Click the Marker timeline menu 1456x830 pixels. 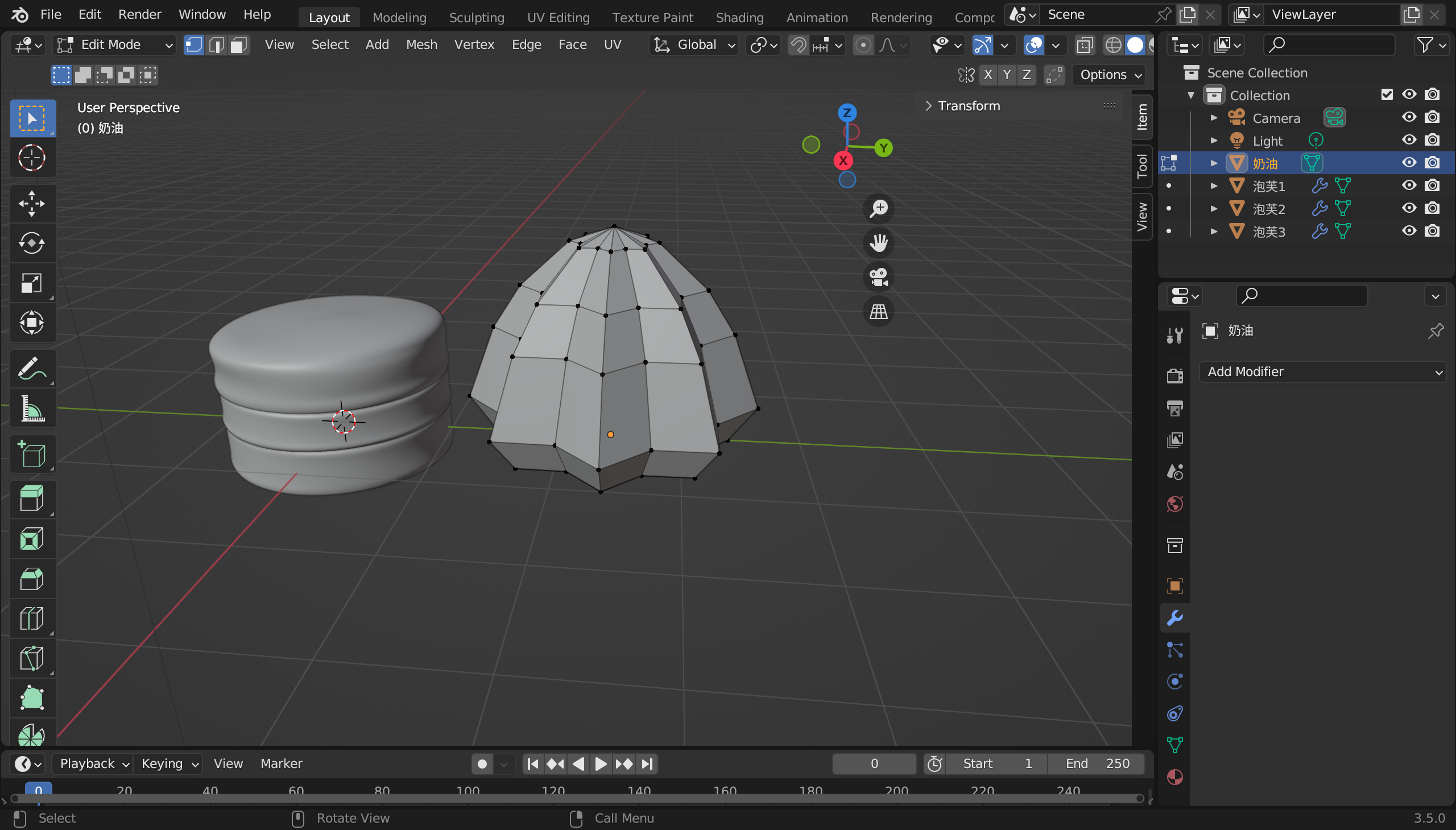[281, 763]
